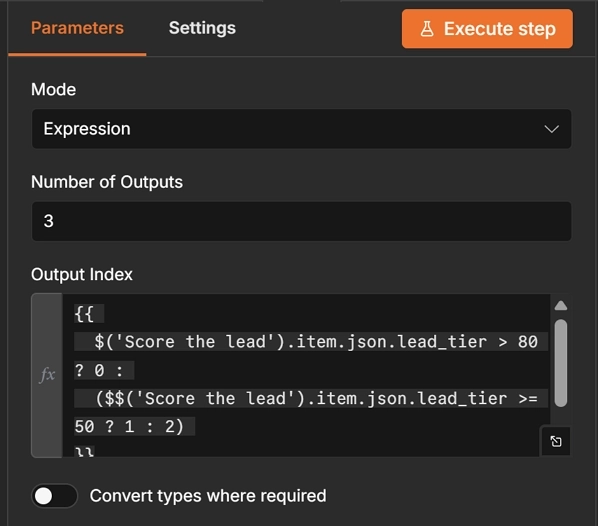Viewport: 598px width, 526px height.
Task: Click the 'Output Index' label
Action: pyautogui.click(x=82, y=275)
